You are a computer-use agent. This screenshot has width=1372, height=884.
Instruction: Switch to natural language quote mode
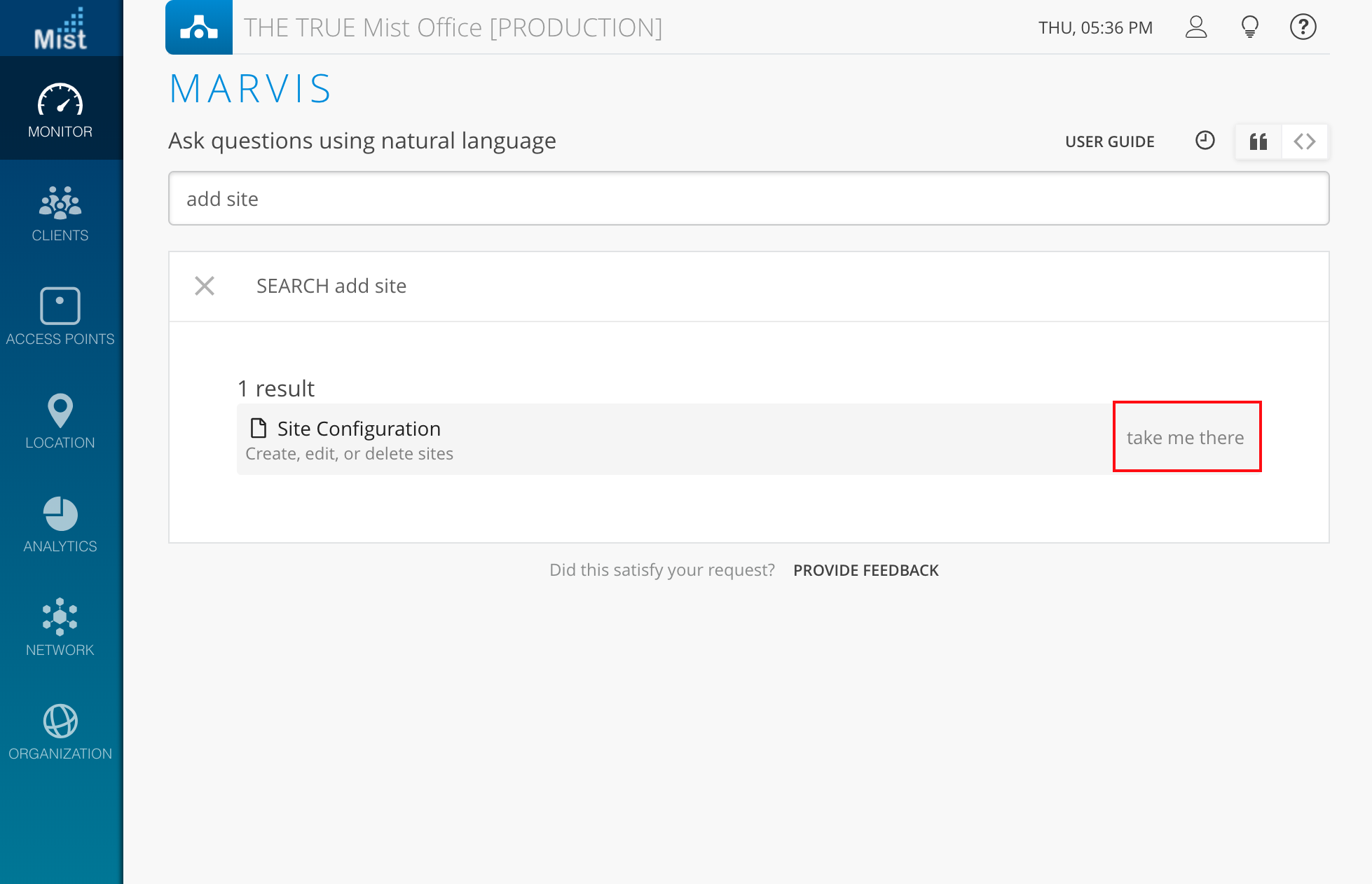[x=1258, y=141]
